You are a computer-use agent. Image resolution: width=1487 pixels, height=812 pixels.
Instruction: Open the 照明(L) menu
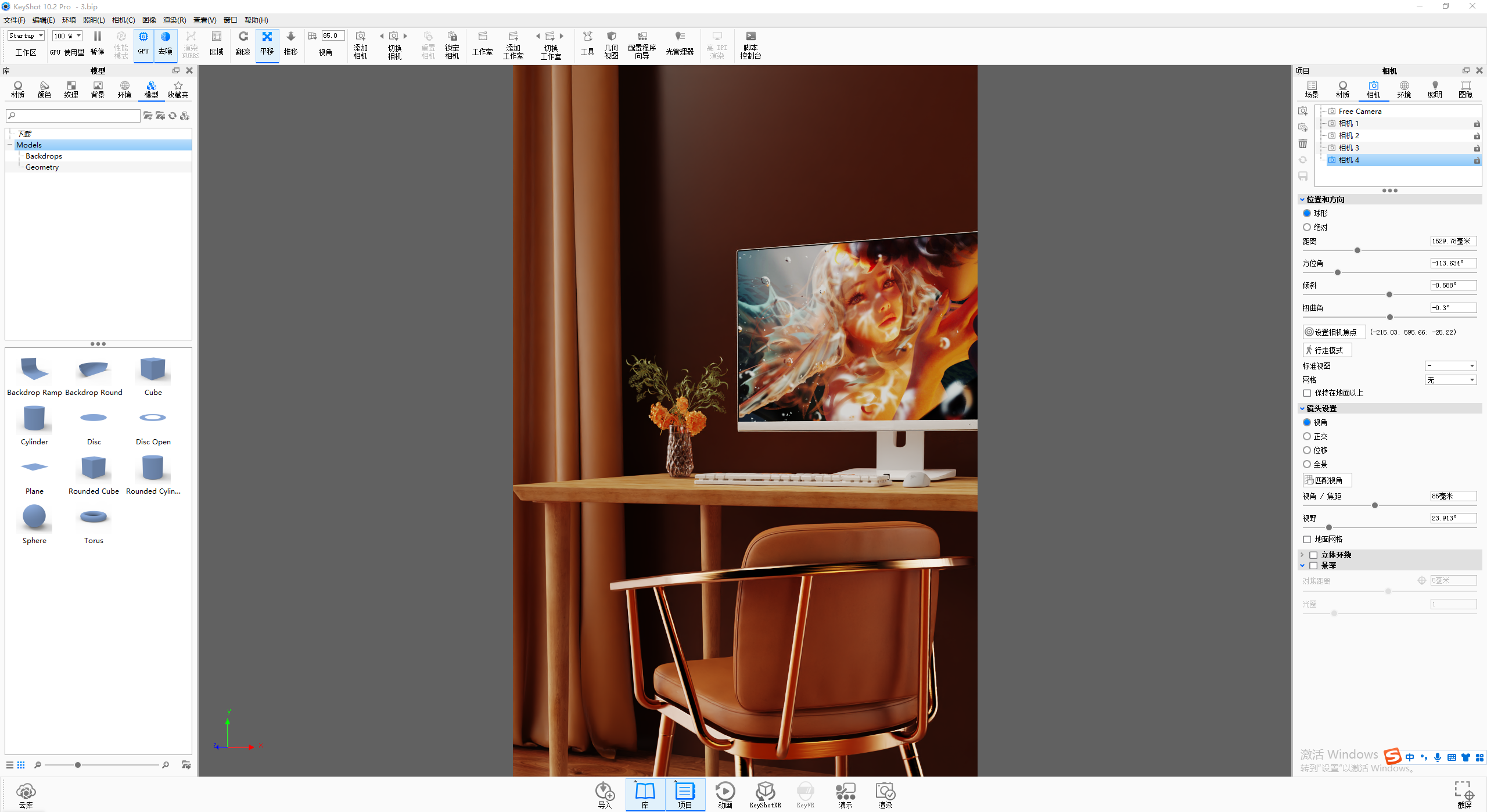(x=94, y=20)
